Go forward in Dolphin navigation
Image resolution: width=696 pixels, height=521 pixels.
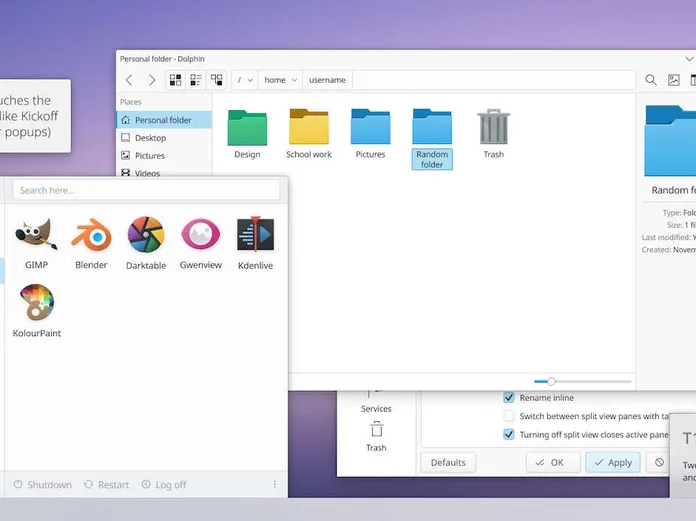click(x=152, y=80)
